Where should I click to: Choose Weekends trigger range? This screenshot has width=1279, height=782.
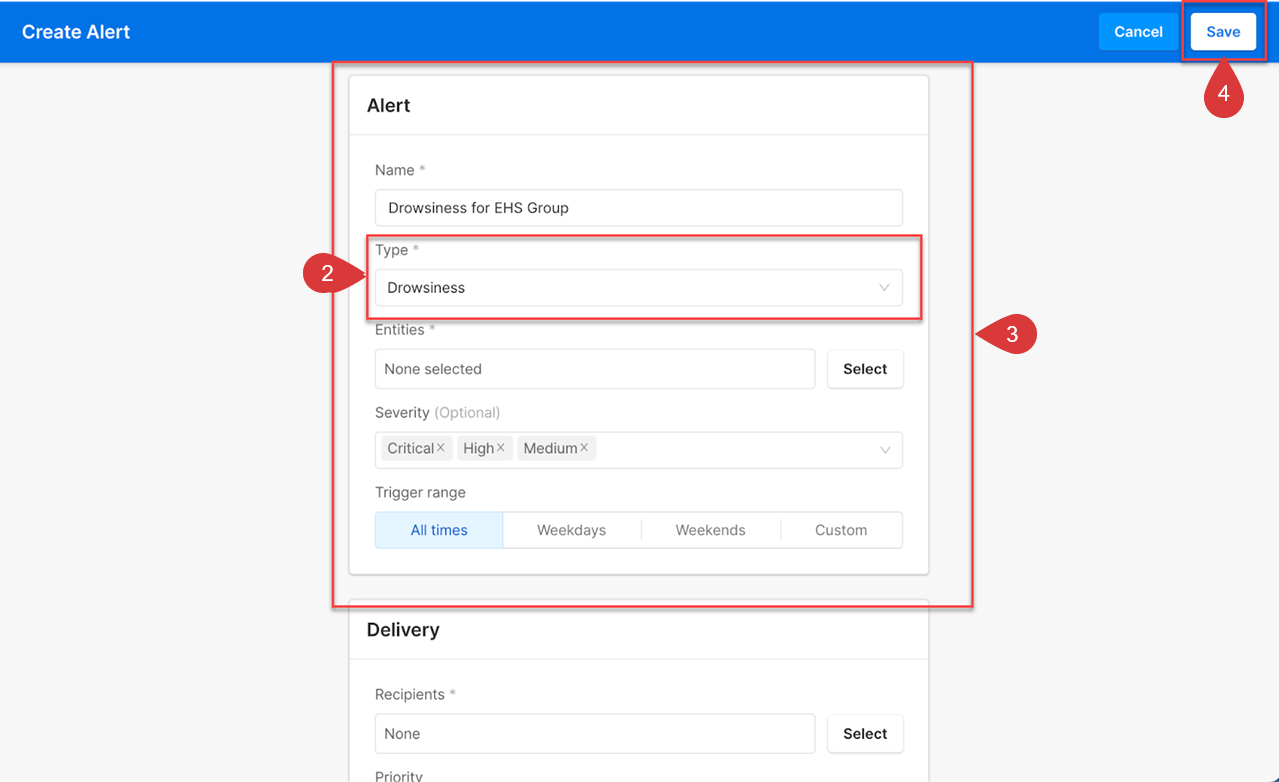710,530
